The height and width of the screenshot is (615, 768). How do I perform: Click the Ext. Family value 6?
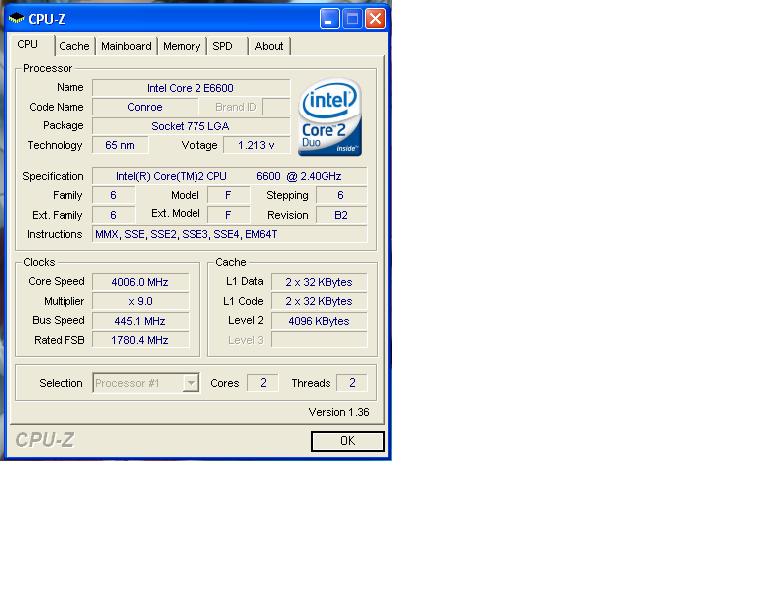point(114,215)
